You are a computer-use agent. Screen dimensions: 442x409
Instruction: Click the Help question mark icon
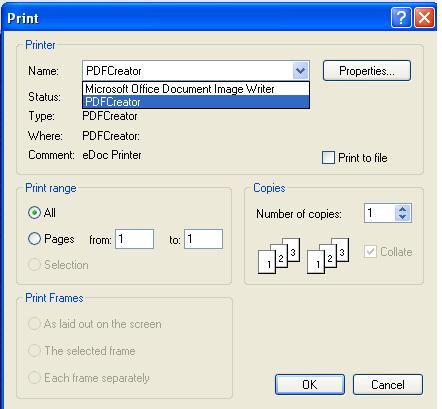click(x=401, y=17)
